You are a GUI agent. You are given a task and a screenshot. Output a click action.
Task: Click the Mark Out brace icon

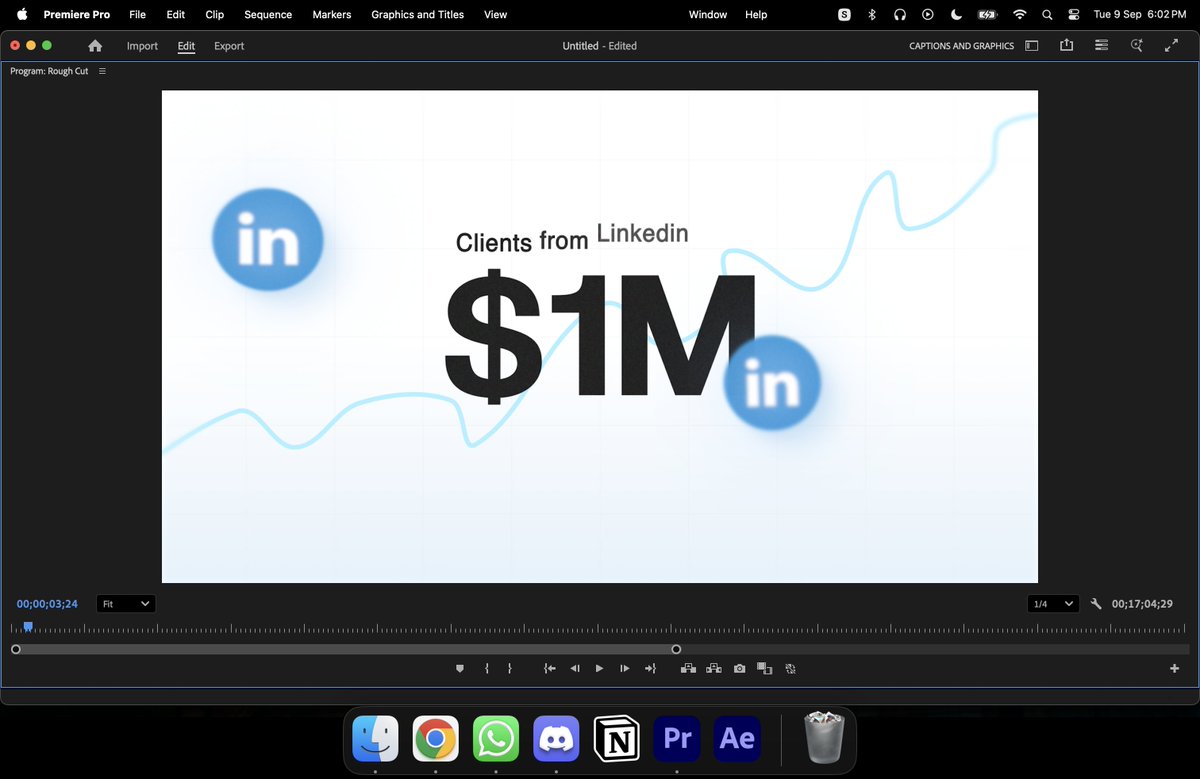(509, 668)
